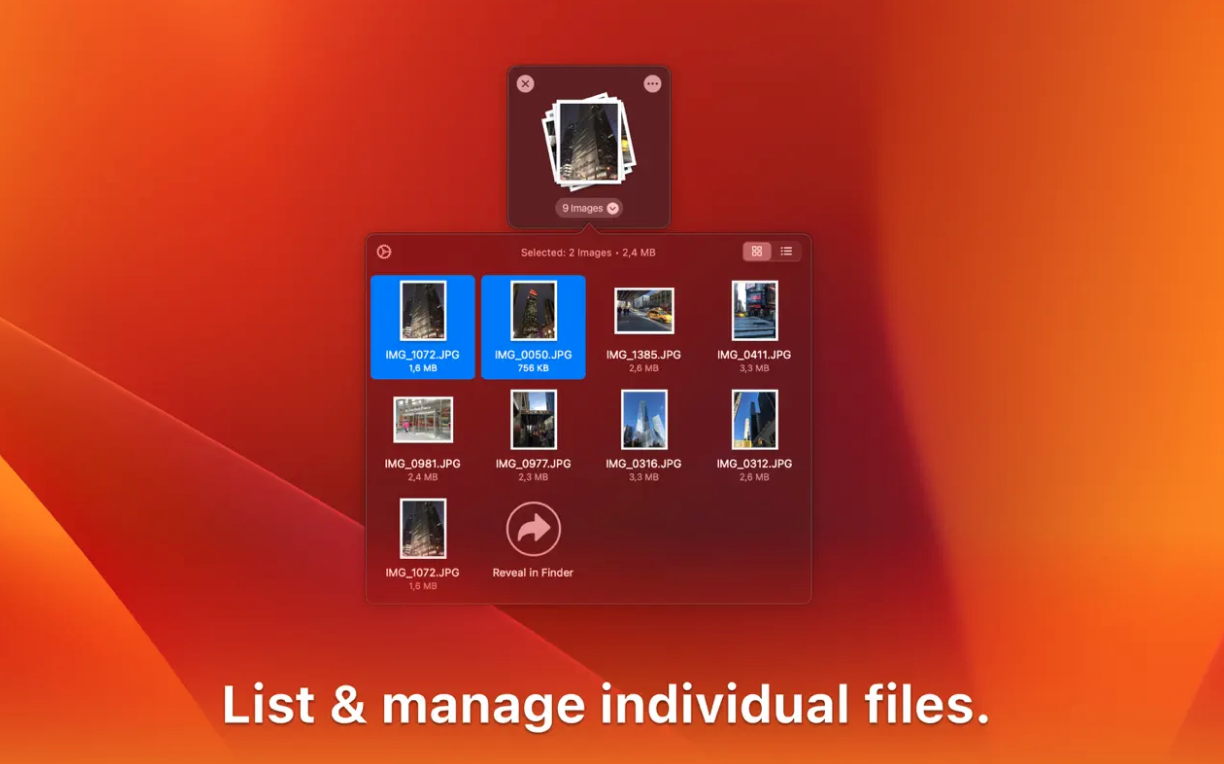Select the IMG_1385.JPG thumbnail
1224x764 pixels.
tap(644, 311)
